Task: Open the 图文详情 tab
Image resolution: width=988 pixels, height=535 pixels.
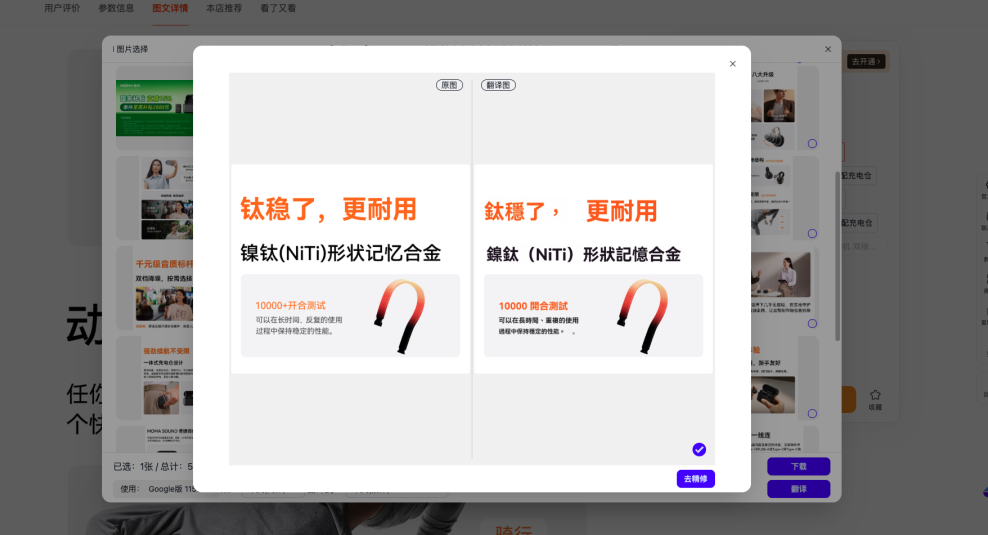Action: pos(170,8)
